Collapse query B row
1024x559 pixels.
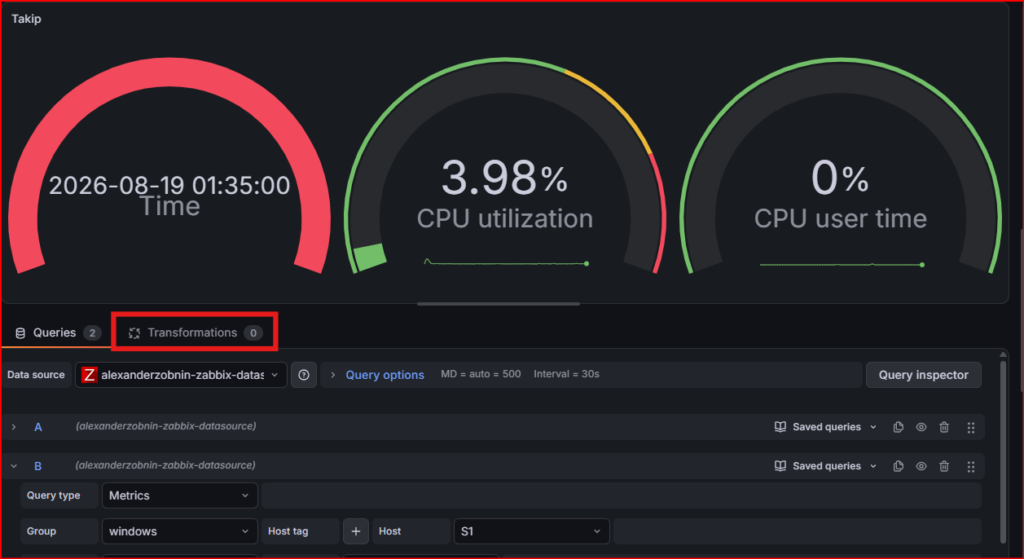click(x=14, y=466)
